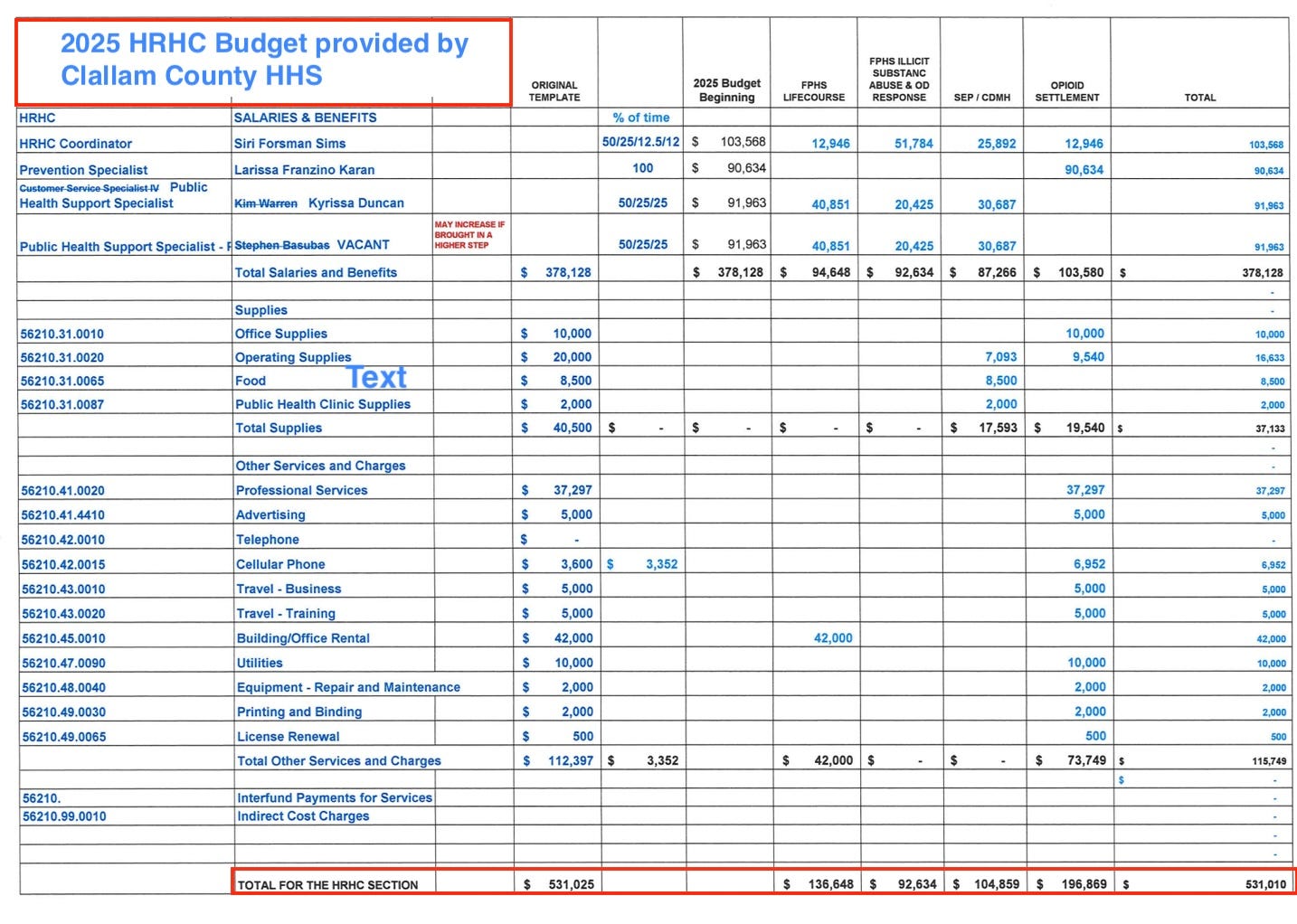Select the "TOTAL" column header
1297x924 pixels.
[1200, 98]
